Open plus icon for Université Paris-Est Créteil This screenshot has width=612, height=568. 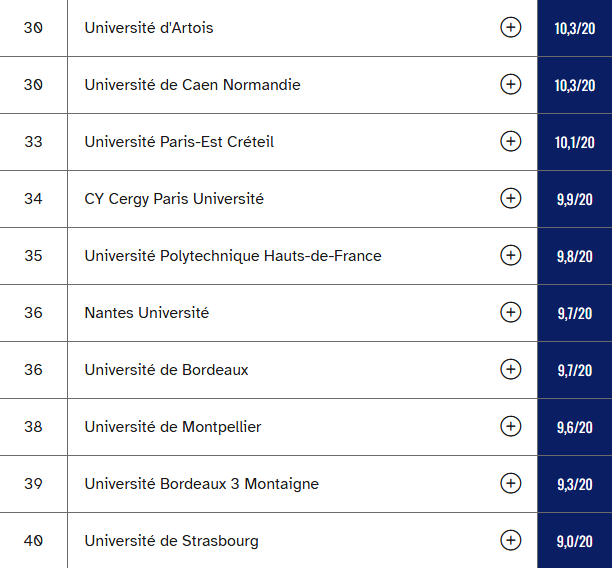pyautogui.click(x=511, y=142)
